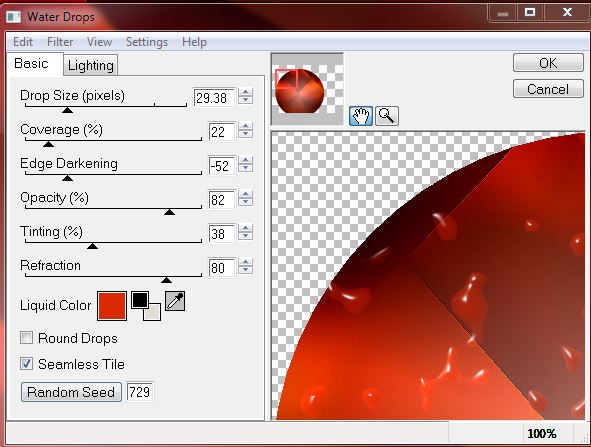
Task: Switch to the Lighting tab
Action: [x=90, y=66]
